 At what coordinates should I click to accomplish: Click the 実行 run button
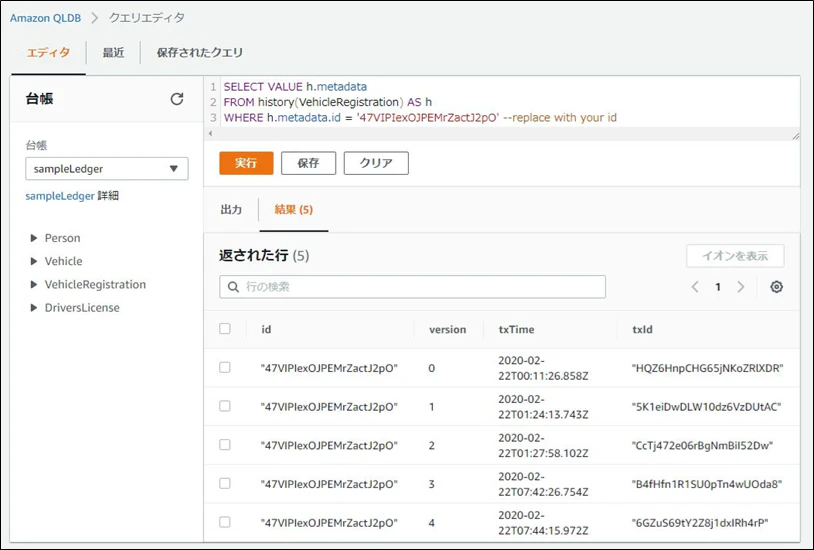[x=246, y=163]
